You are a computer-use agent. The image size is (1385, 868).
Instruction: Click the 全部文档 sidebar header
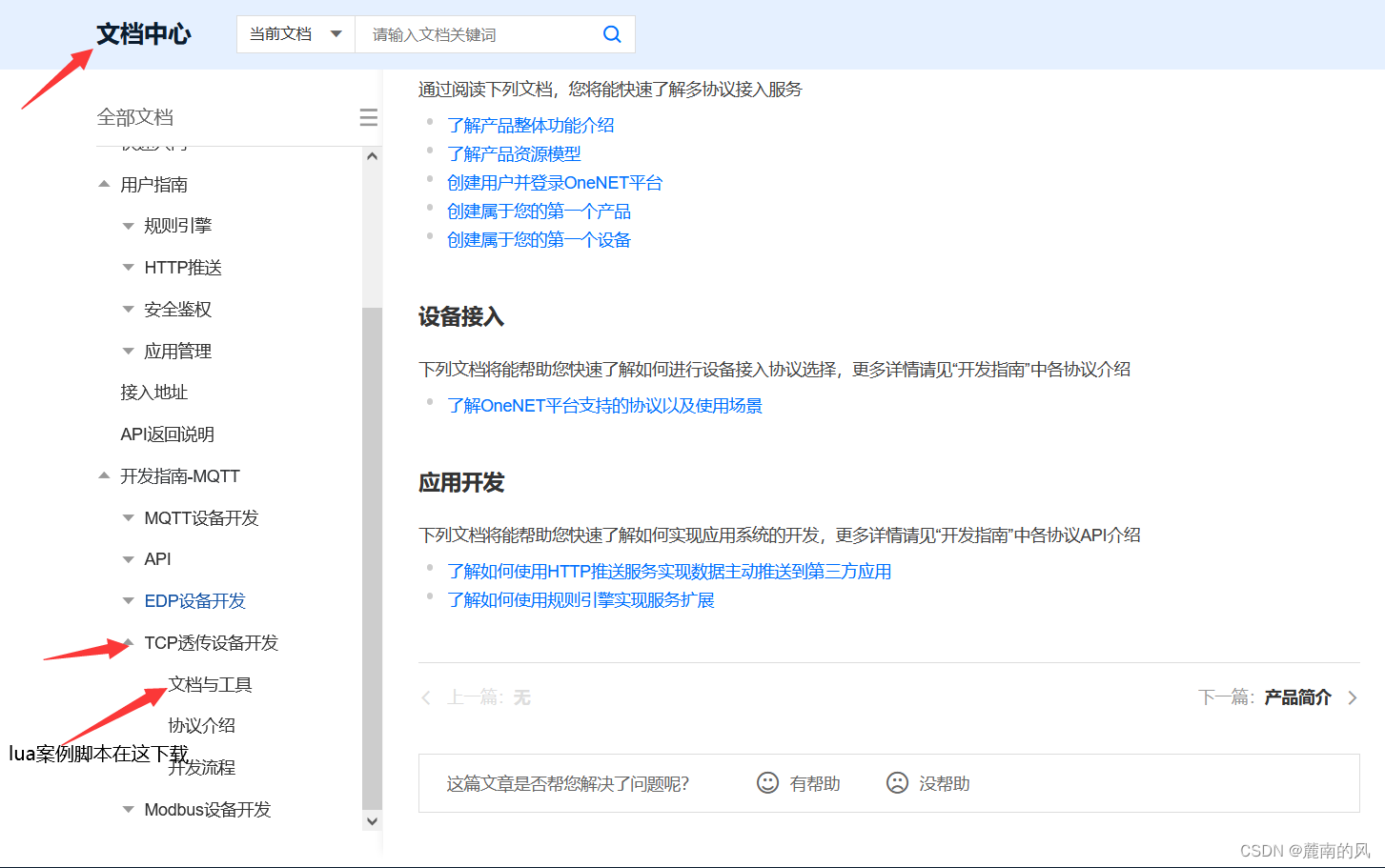tap(135, 117)
